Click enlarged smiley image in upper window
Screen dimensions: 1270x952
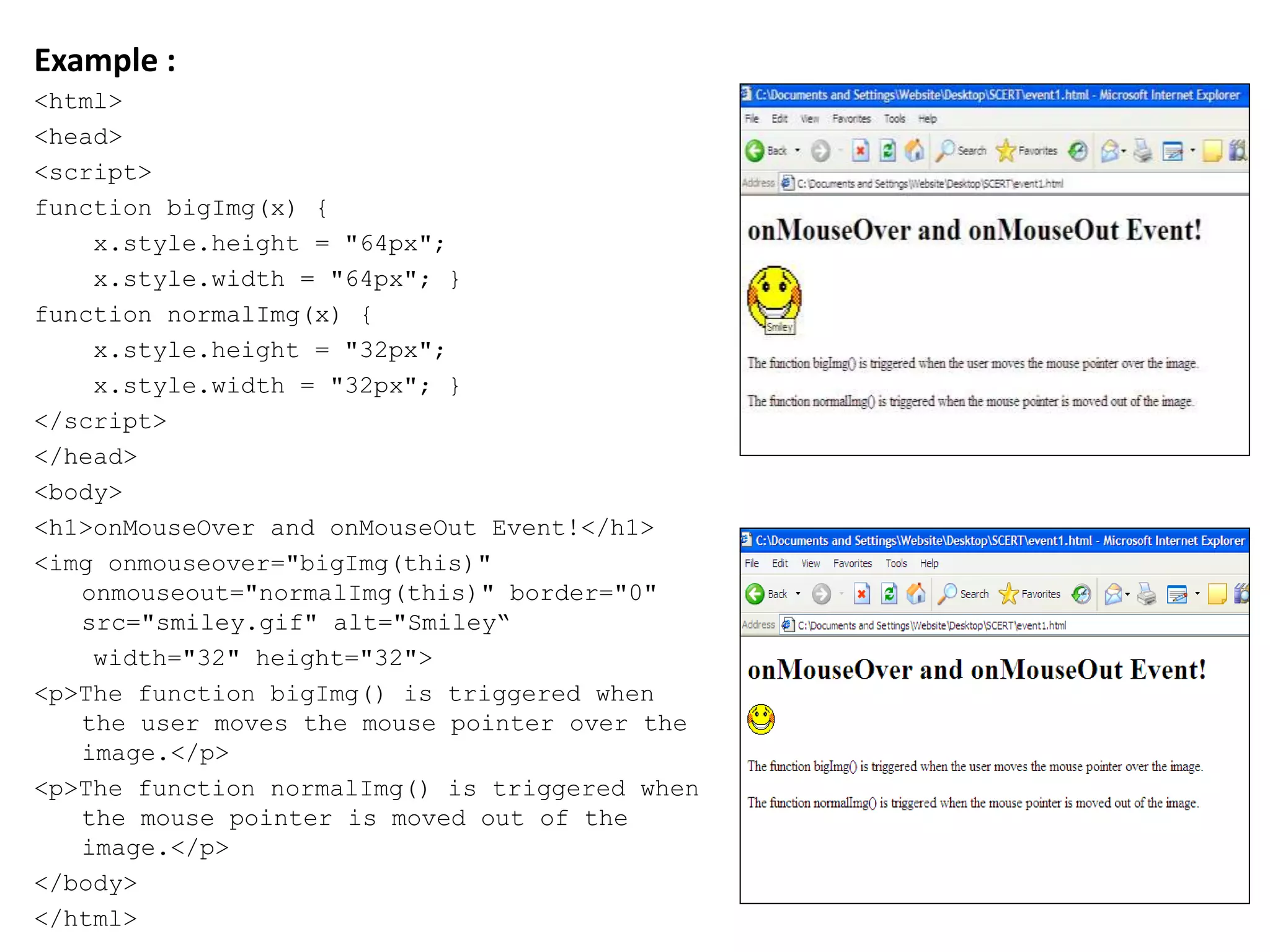774,299
